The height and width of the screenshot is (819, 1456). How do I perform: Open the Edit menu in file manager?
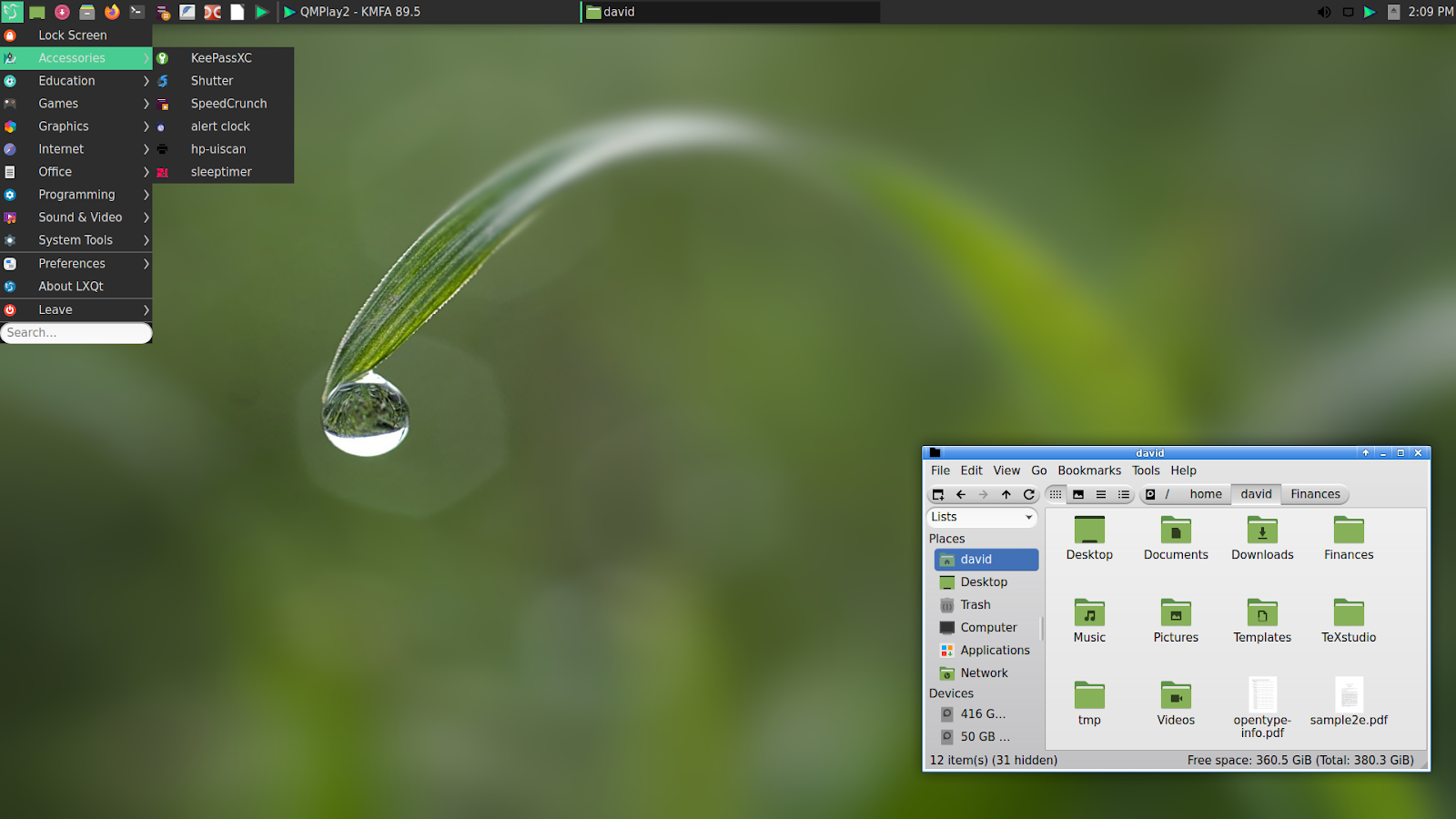pos(972,470)
